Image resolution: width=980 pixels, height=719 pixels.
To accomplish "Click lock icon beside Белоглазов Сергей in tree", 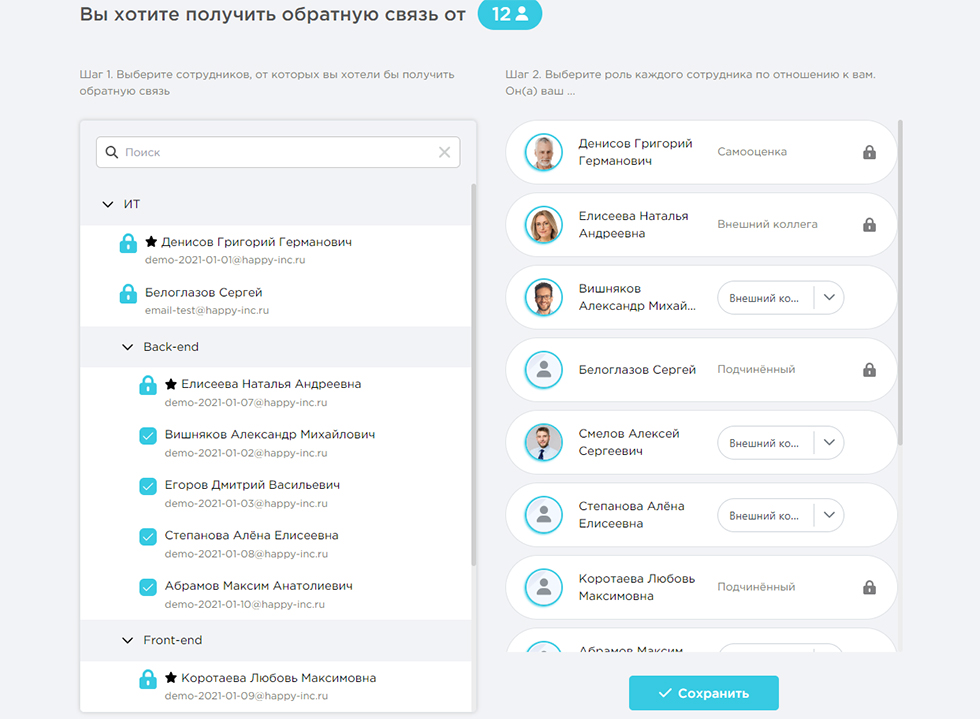I will pos(128,294).
